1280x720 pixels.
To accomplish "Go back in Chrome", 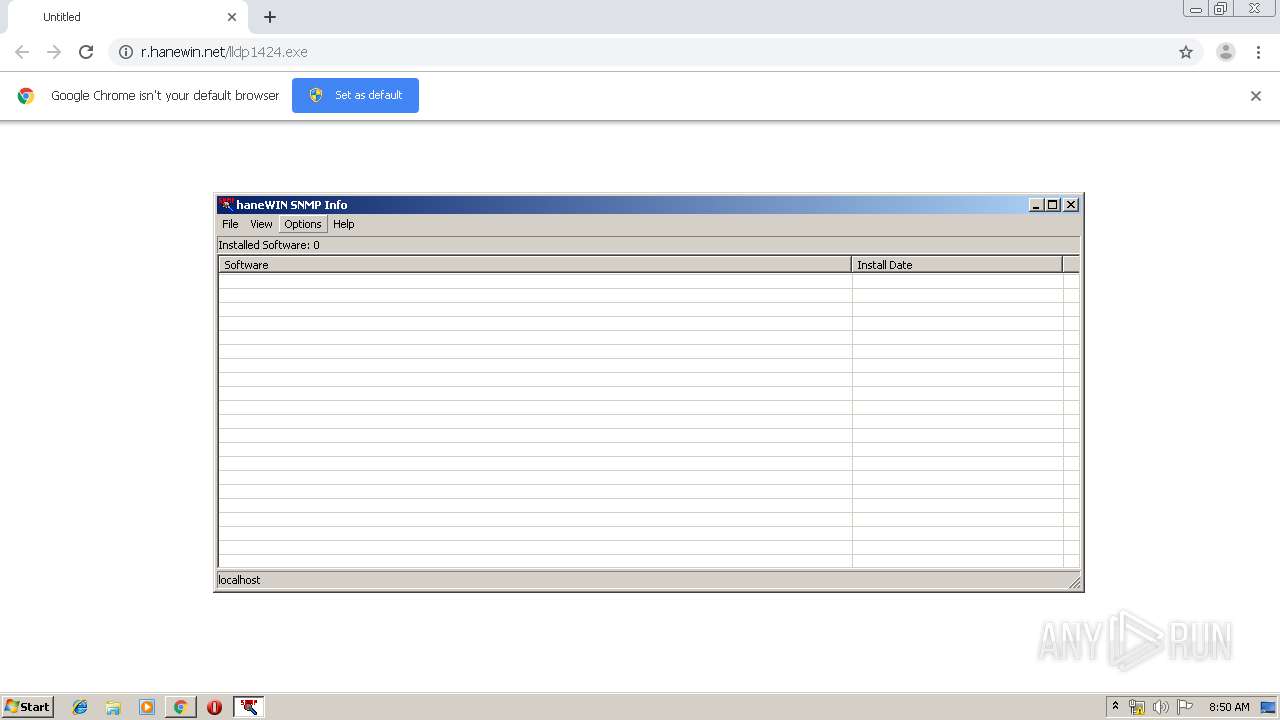I will tap(22, 52).
